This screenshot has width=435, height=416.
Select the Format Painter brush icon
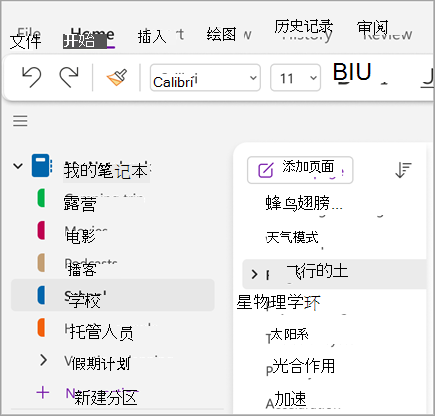click(117, 77)
